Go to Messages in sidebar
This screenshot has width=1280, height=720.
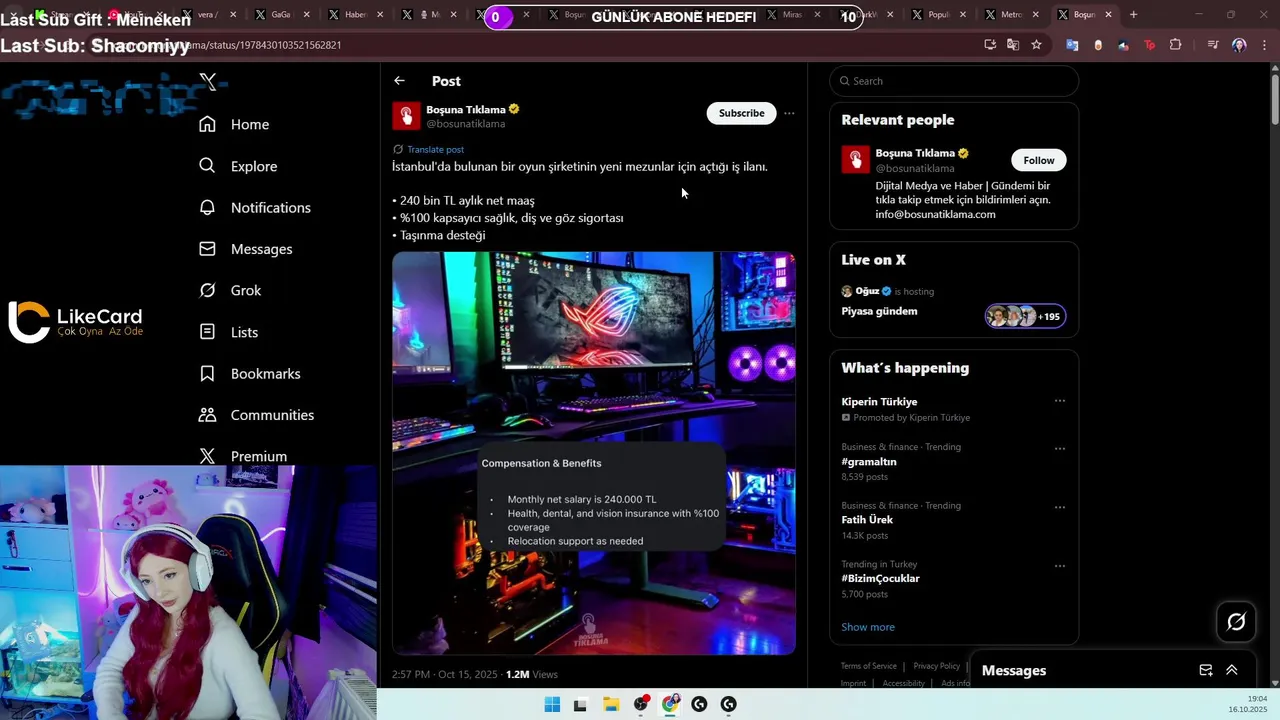[246, 249]
